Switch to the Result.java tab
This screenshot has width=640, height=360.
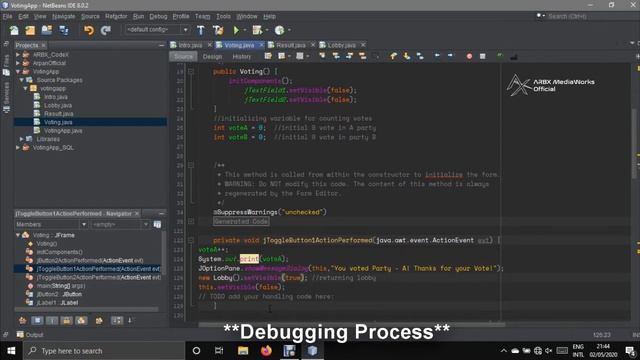(291, 45)
